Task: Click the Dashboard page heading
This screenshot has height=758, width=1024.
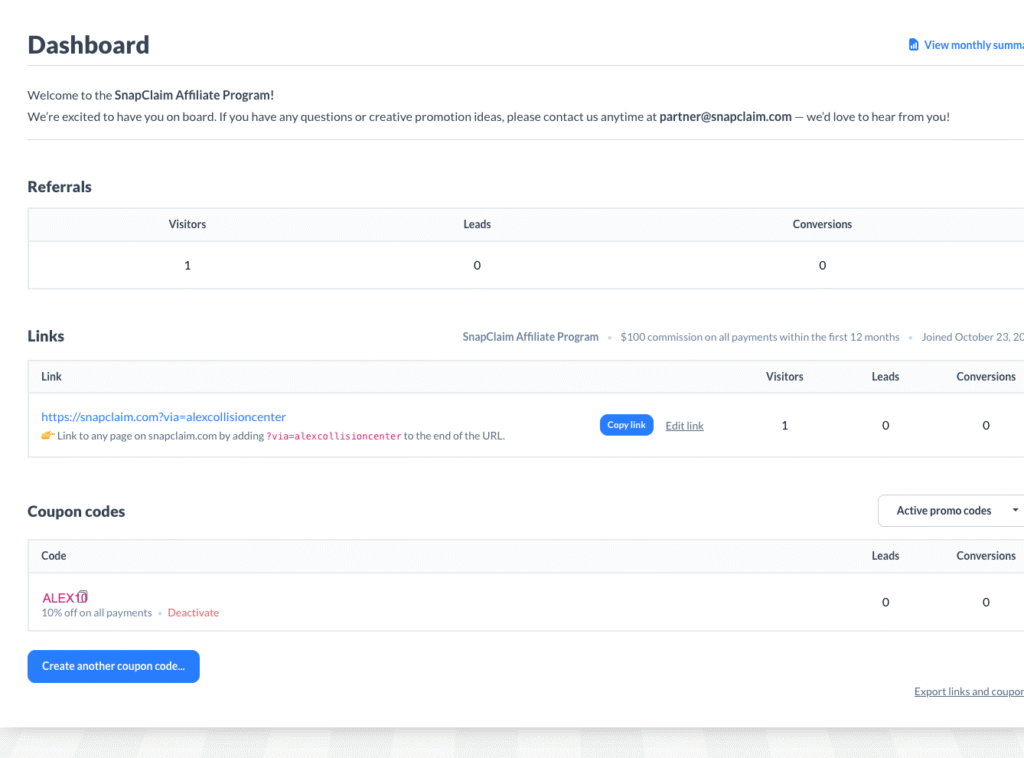Action: coord(88,45)
